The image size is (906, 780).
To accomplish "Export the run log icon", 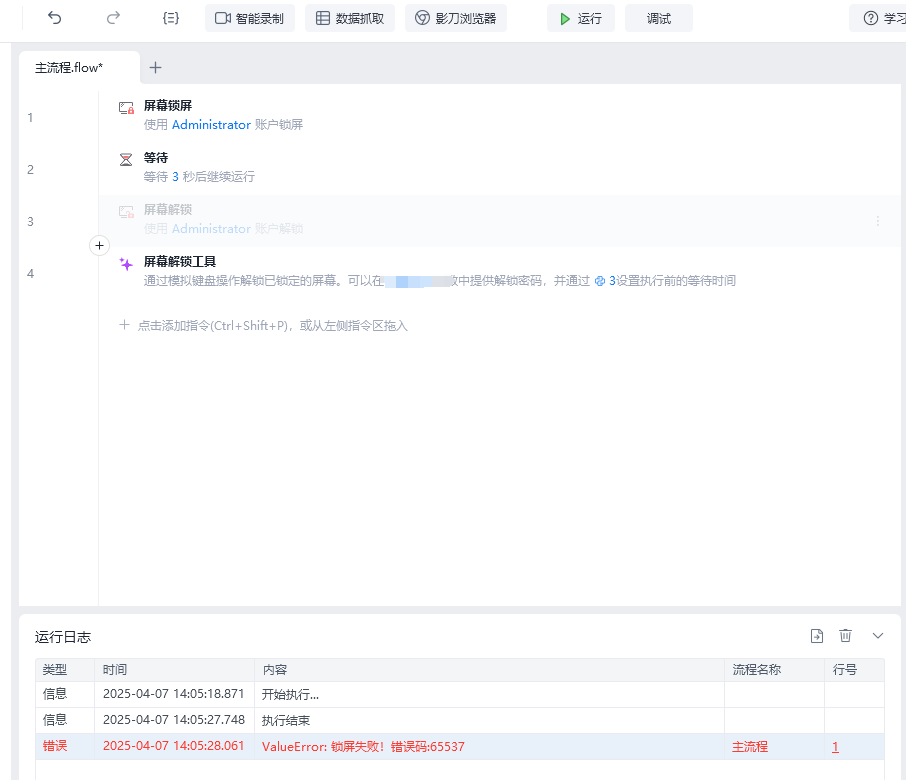I will tap(817, 636).
